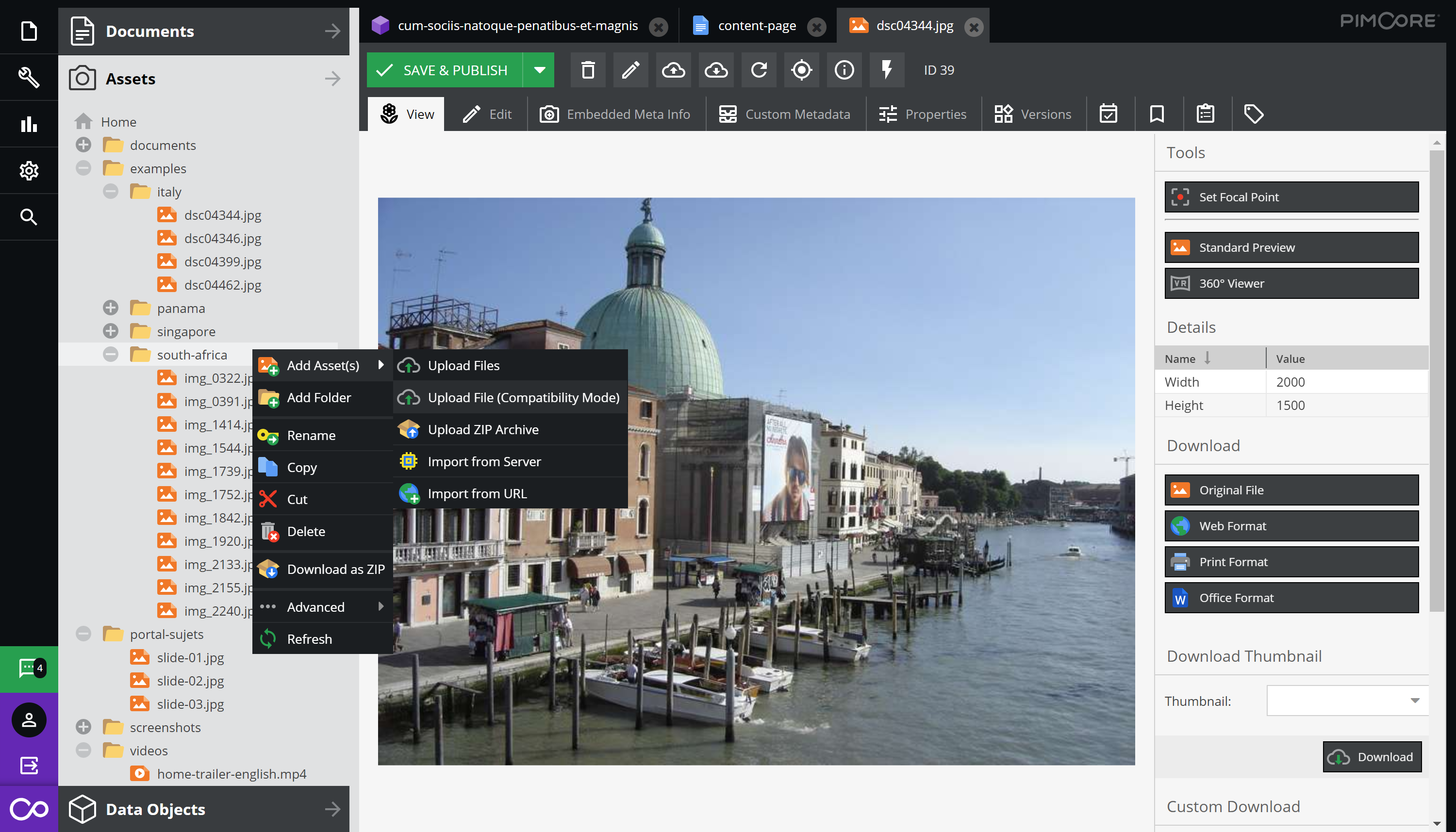This screenshot has width=1456, height=832.
Task: Click the Download Original File button
Action: (x=1292, y=490)
